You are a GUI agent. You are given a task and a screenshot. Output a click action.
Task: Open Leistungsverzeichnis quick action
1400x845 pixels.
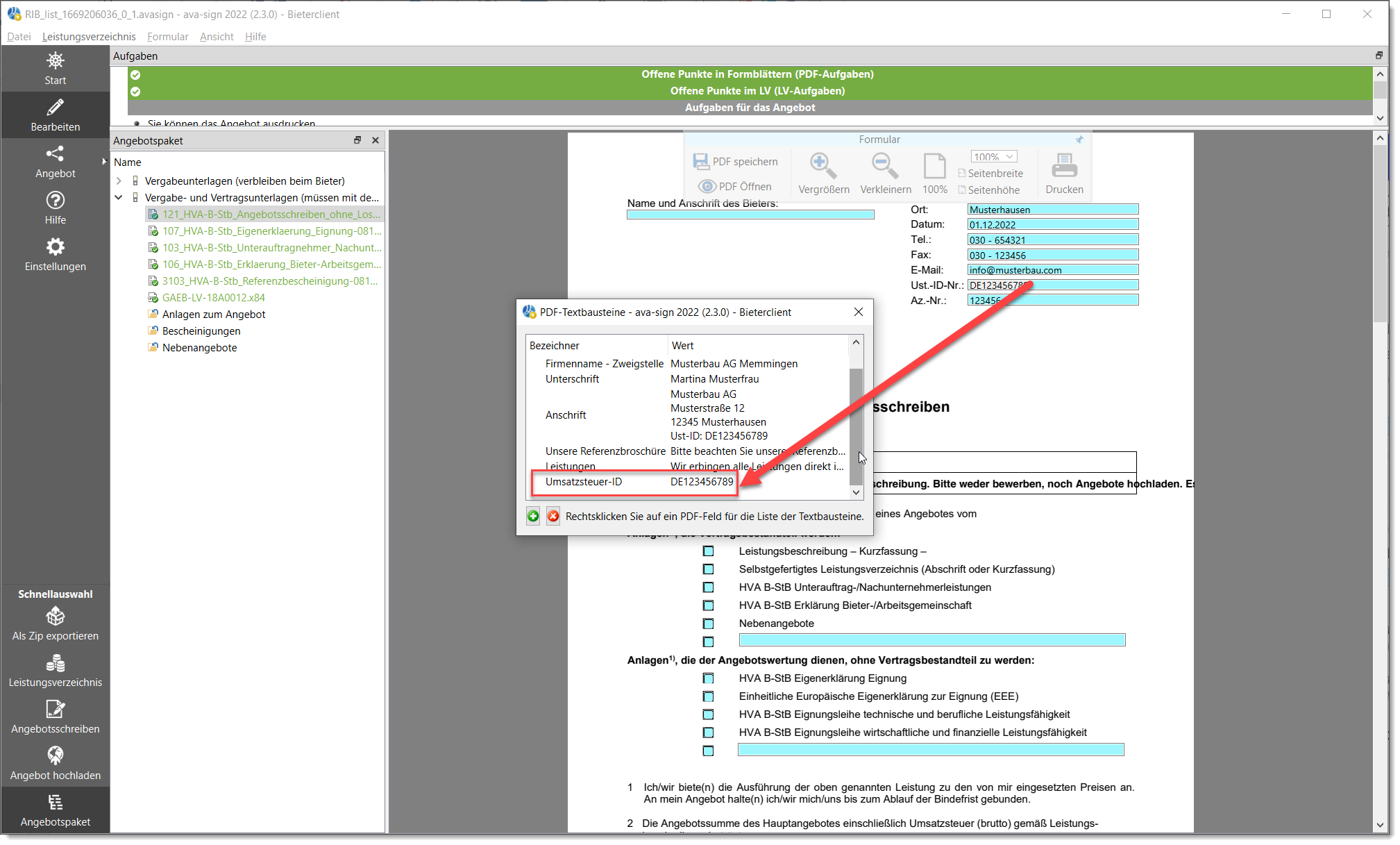pyautogui.click(x=56, y=671)
